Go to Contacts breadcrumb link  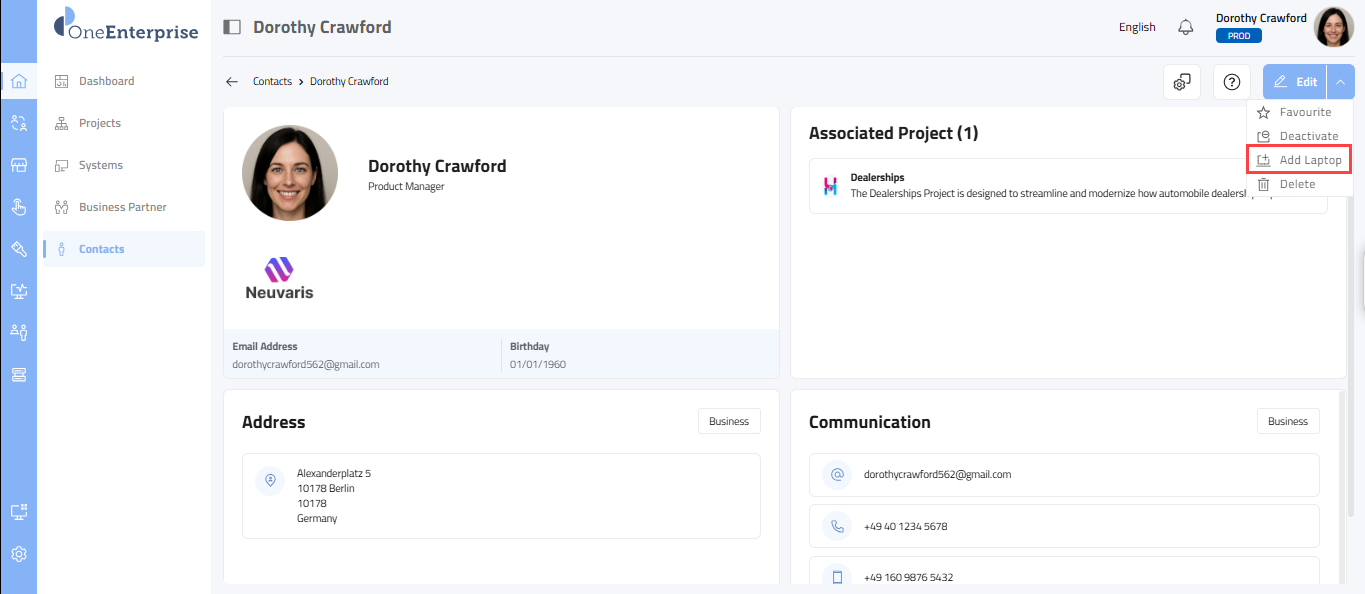[x=272, y=82]
